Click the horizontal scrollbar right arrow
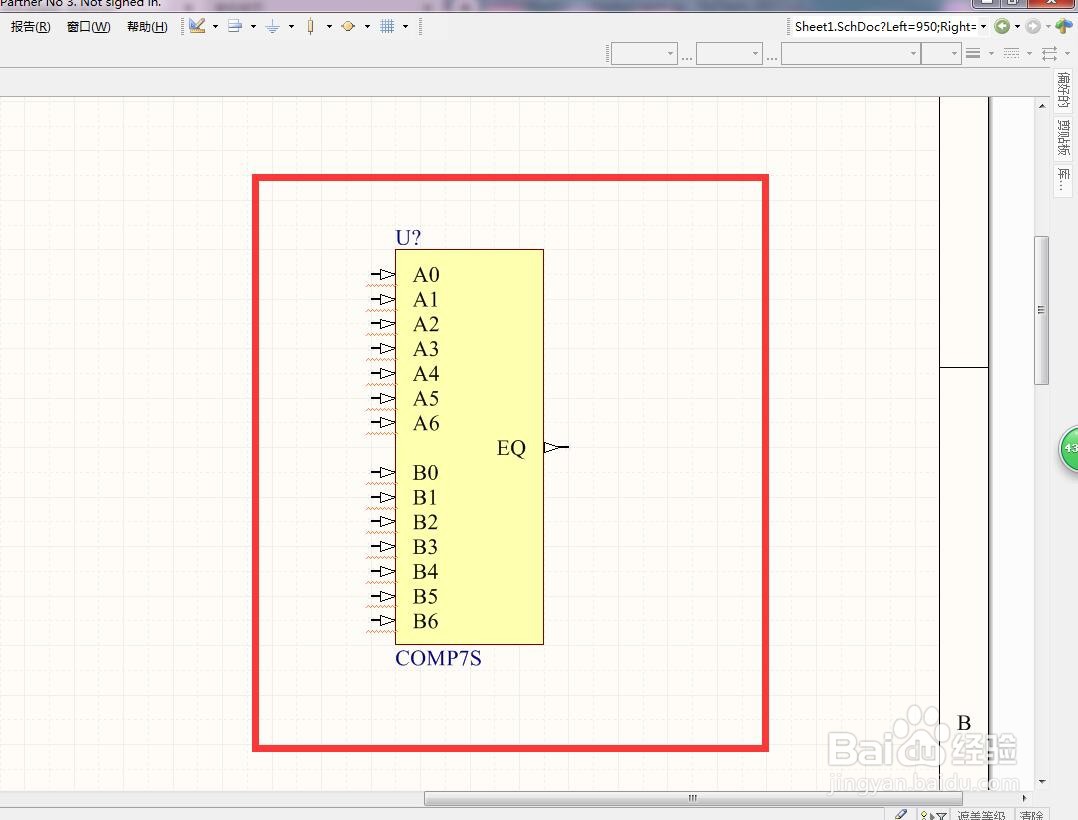1078x820 pixels. [x=1024, y=798]
